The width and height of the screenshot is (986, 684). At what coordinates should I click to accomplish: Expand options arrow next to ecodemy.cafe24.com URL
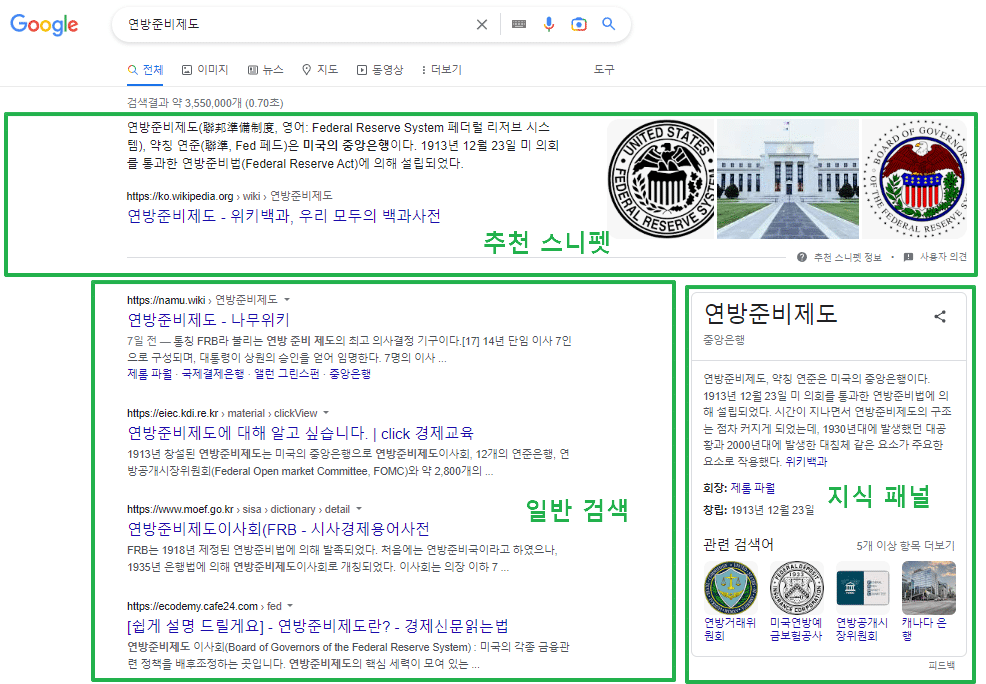tap(290, 605)
